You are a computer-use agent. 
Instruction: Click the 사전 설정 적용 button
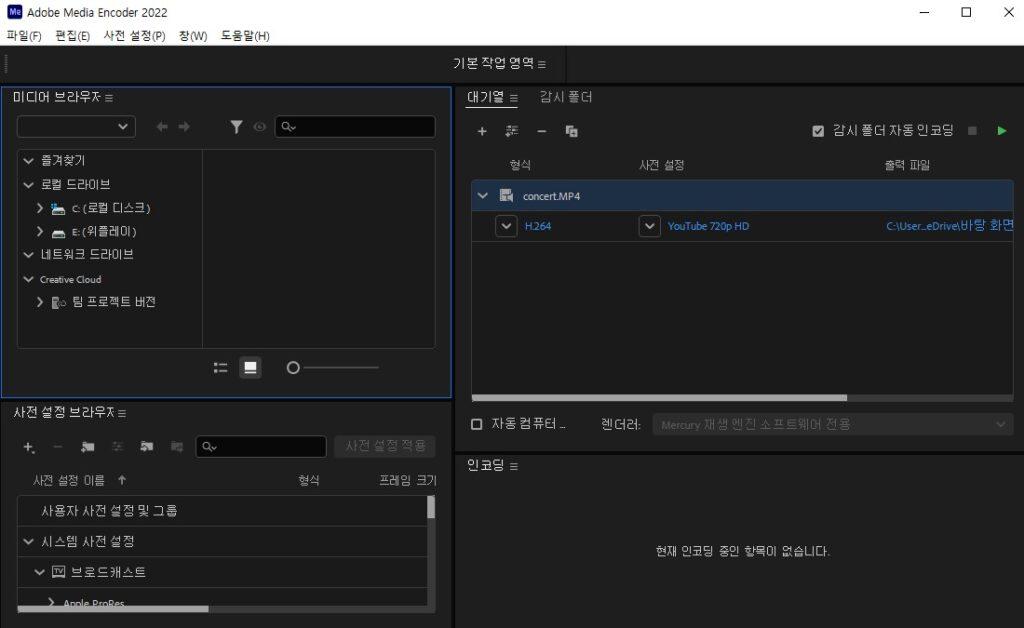385,446
